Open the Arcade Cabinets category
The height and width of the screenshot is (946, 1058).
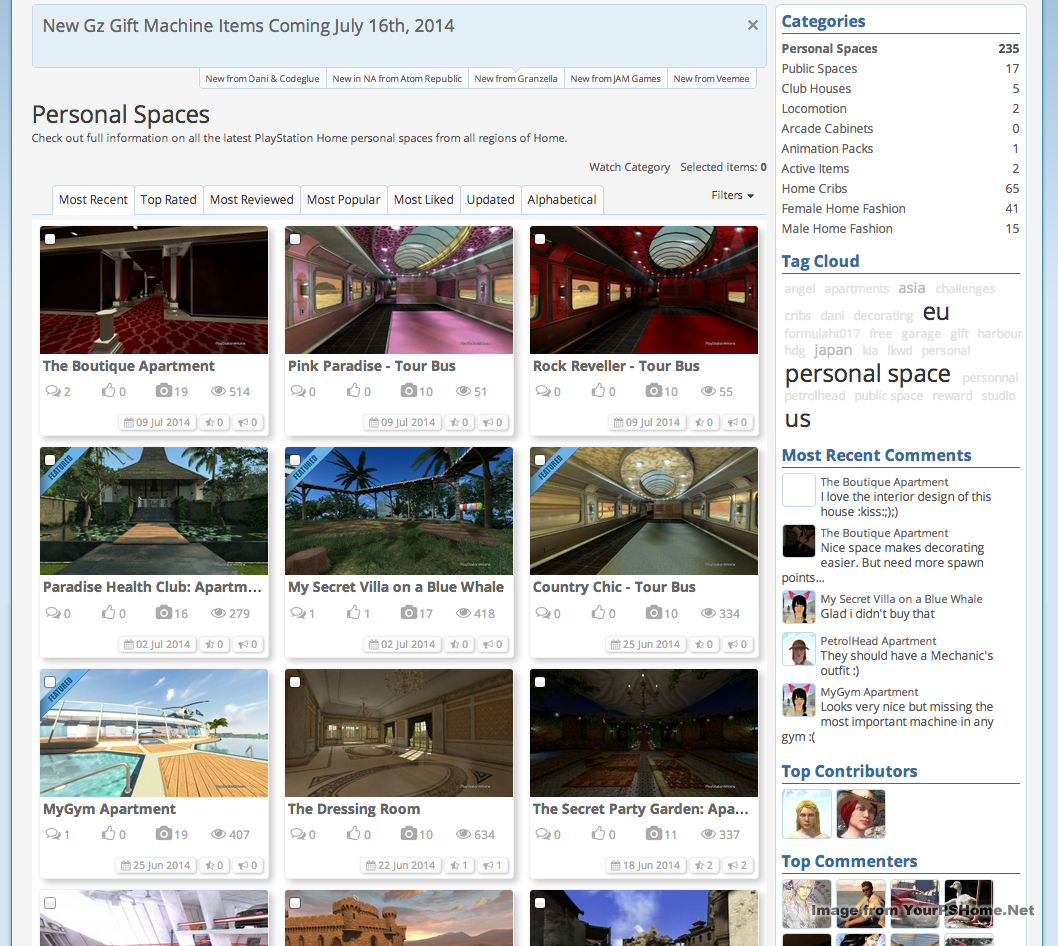827,129
